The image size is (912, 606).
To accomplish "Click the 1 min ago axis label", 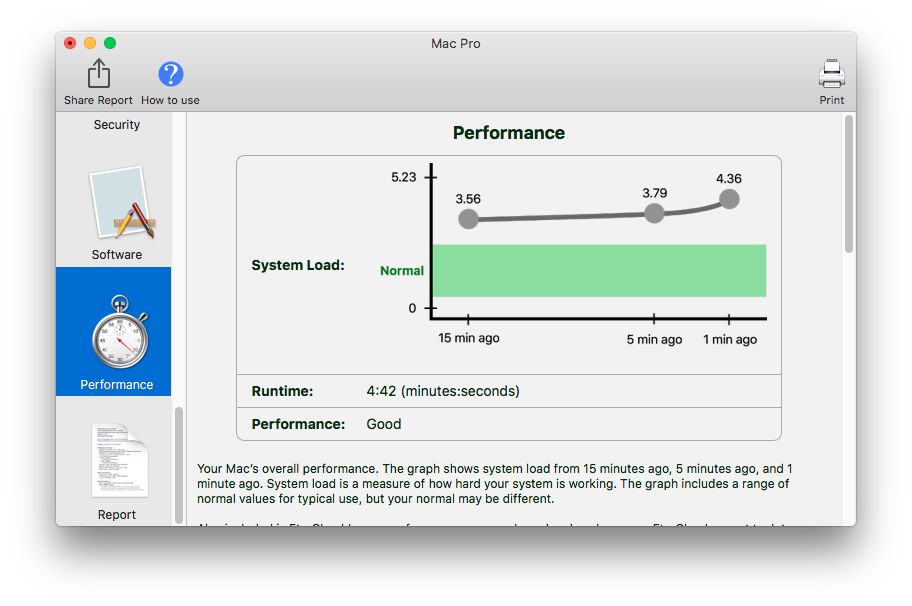I will pyautogui.click(x=730, y=339).
